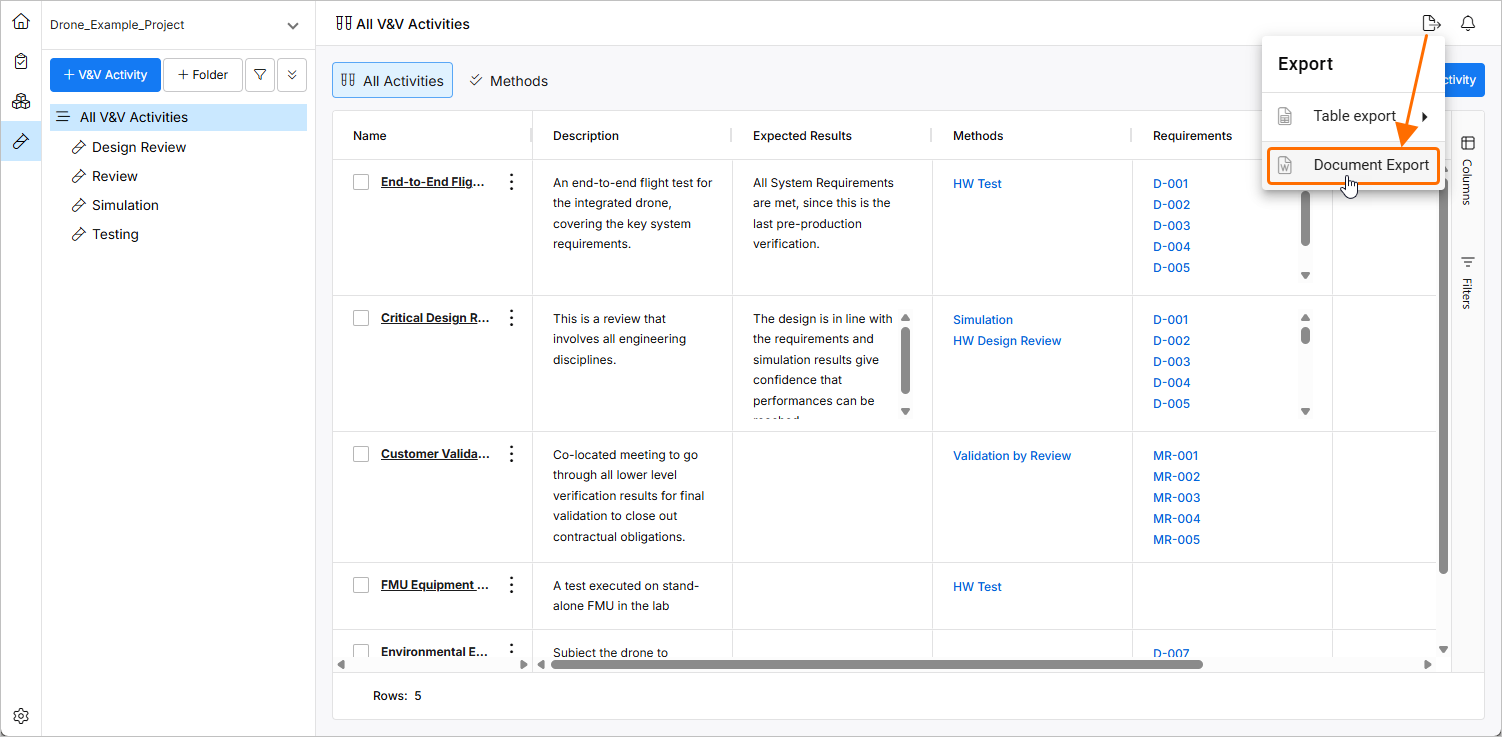Image resolution: width=1502 pixels, height=737 pixels.
Task: Click the export icon in top bar
Action: (x=1431, y=24)
